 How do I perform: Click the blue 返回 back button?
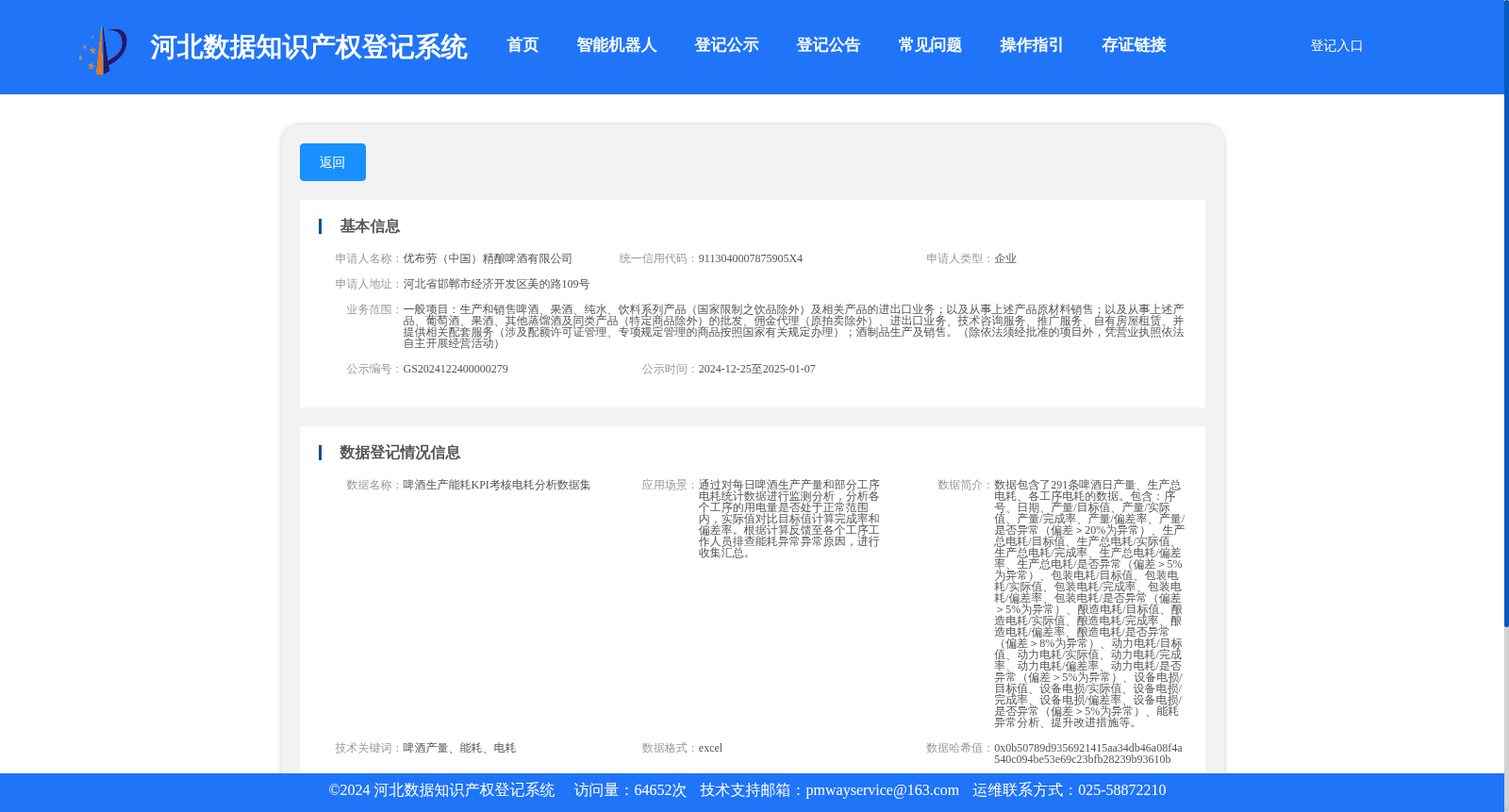click(333, 162)
